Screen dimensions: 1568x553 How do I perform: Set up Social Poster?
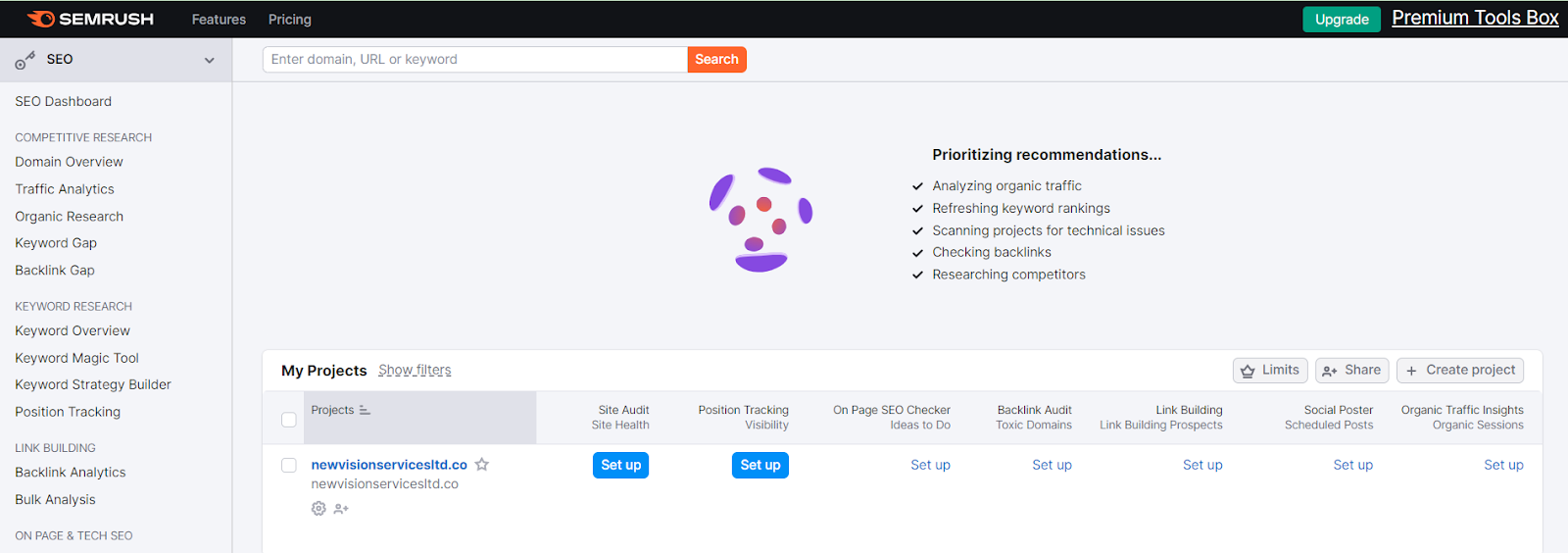coord(1352,465)
